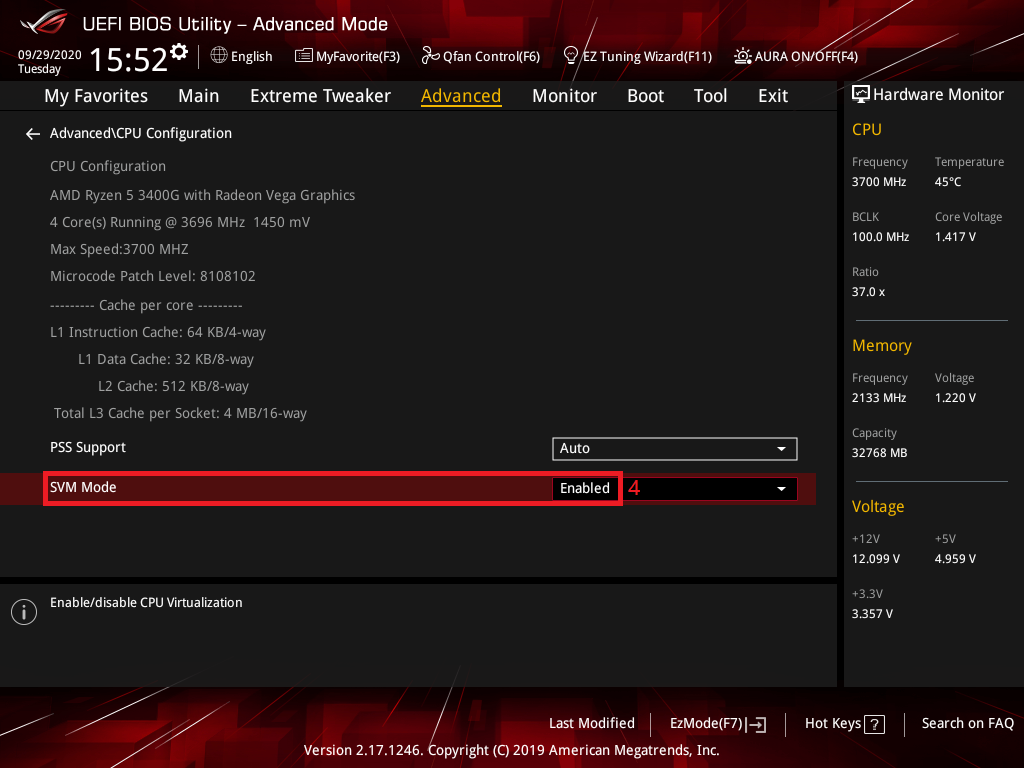Open the SVM Mode dropdown arrow
This screenshot has width=1024, height=768.
(780, 489)
